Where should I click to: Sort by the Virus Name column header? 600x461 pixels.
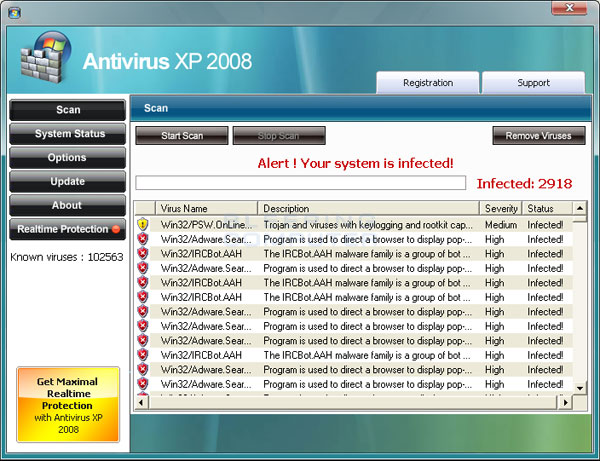207,209
